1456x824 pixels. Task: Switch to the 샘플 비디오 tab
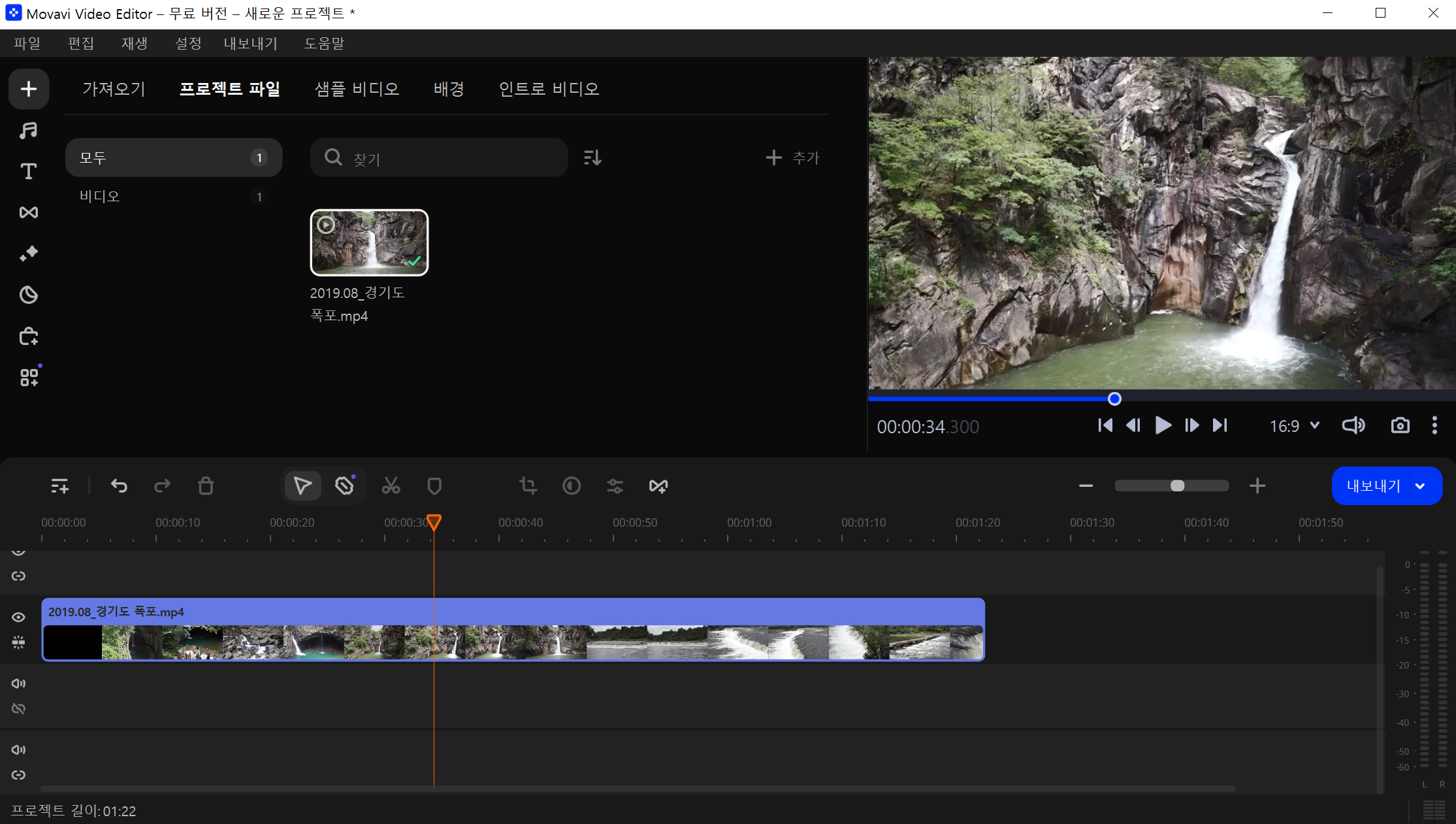[357, 89]
